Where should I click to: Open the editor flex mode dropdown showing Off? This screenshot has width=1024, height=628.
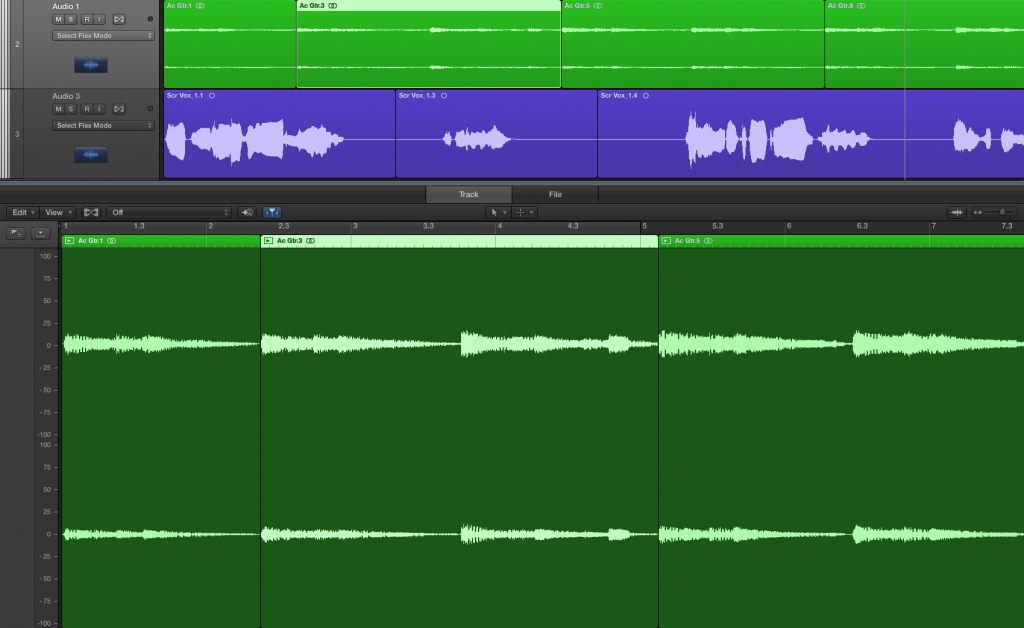(x=169, y=212)
